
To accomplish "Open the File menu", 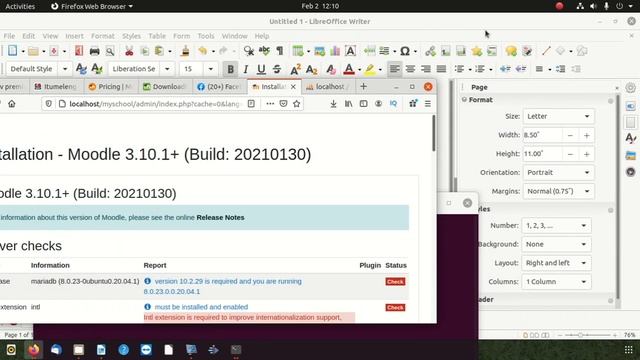I will point(9,36).
